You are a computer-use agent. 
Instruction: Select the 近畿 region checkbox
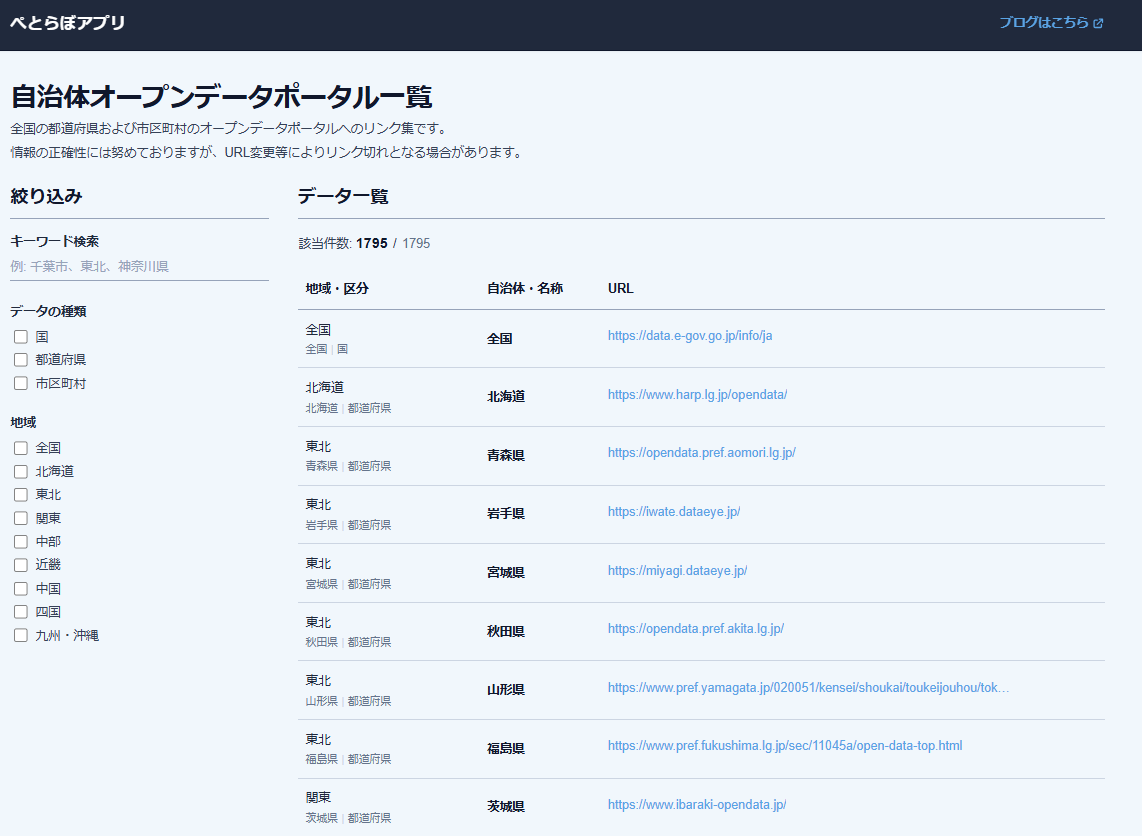click(21, 565)
